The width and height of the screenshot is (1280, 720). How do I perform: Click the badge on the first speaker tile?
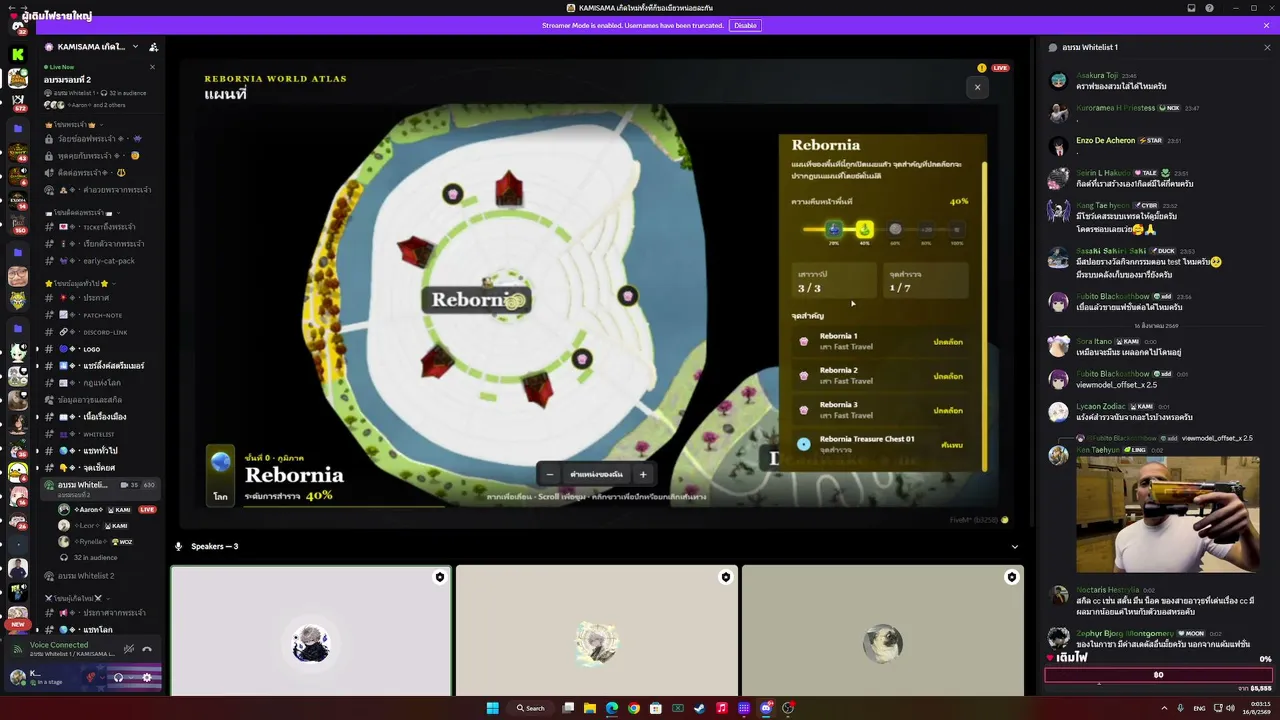click(x=439, y=577)
